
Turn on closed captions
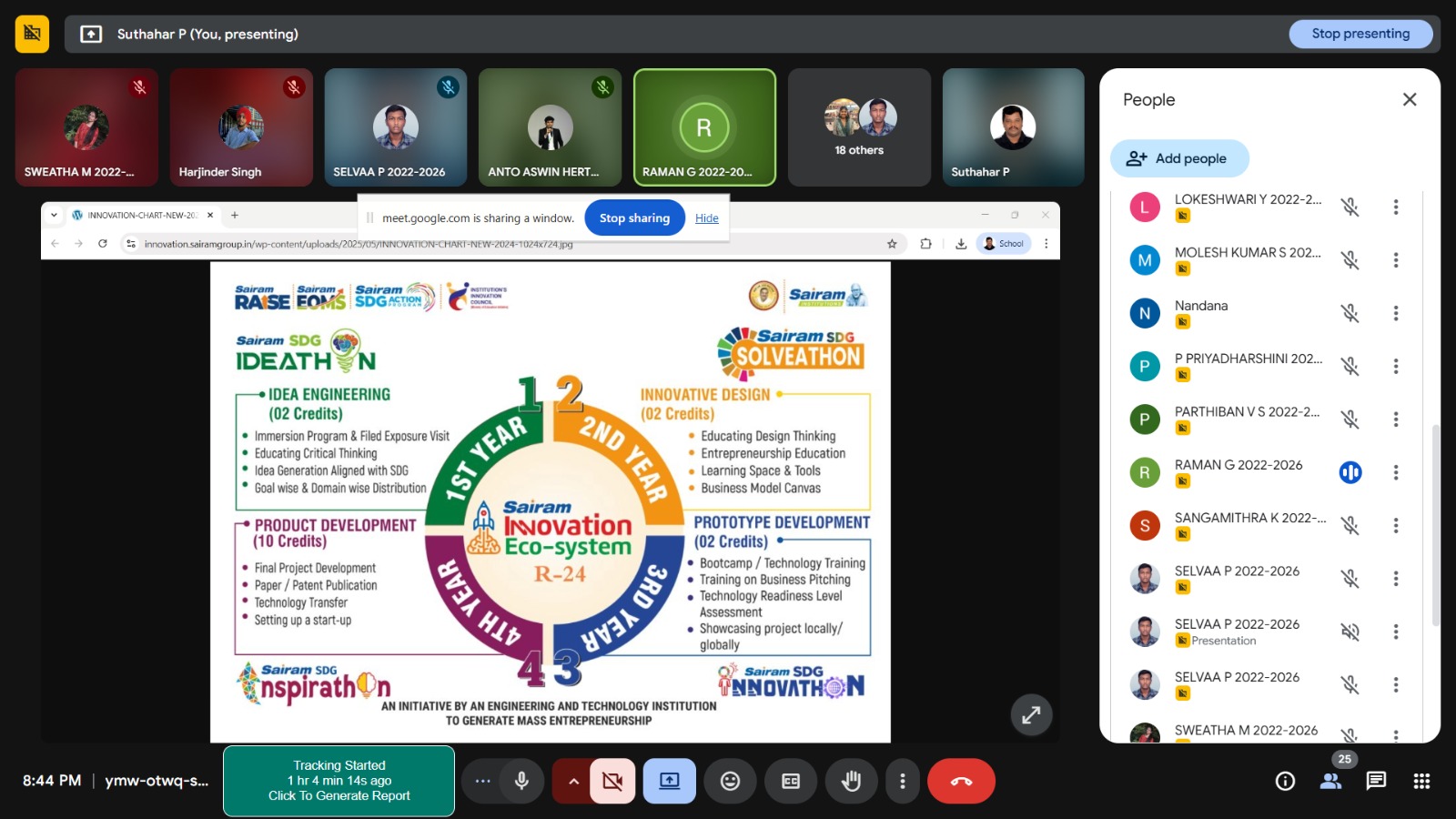coord(791,781)
